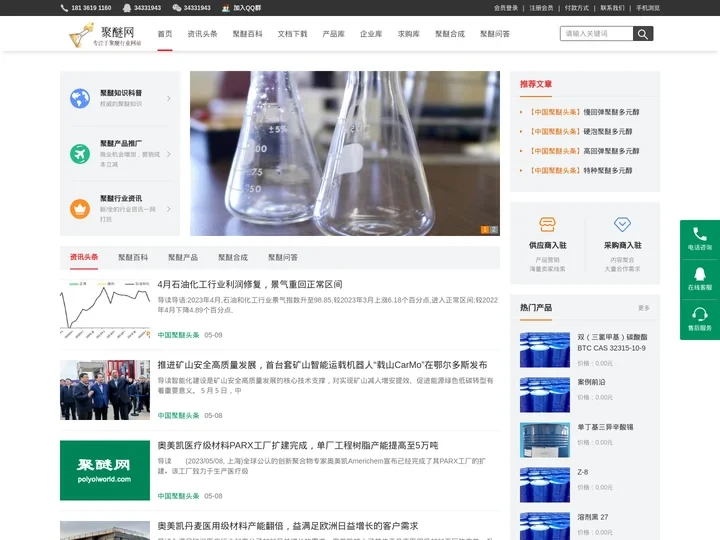Open the 聚醚问答 navigation menu item
Screen dimensions: 720x540
tap(495, 34)
